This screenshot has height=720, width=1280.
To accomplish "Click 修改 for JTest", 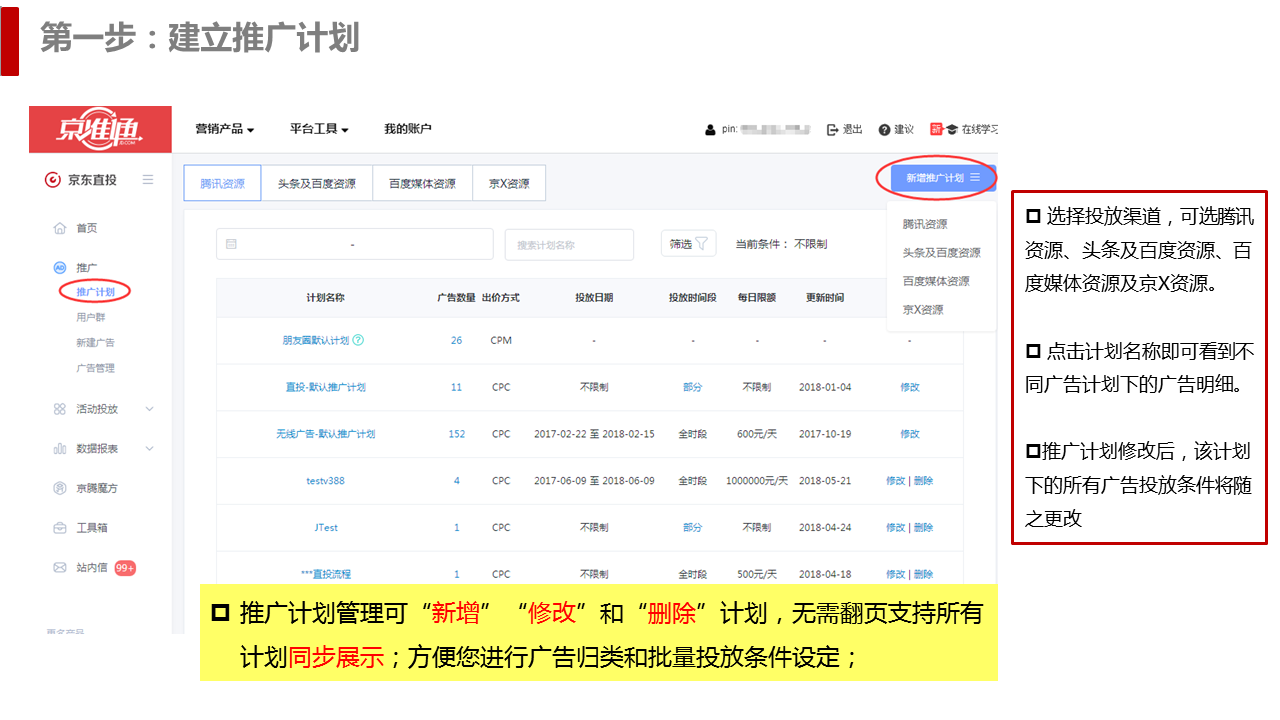I will point(896,528).
